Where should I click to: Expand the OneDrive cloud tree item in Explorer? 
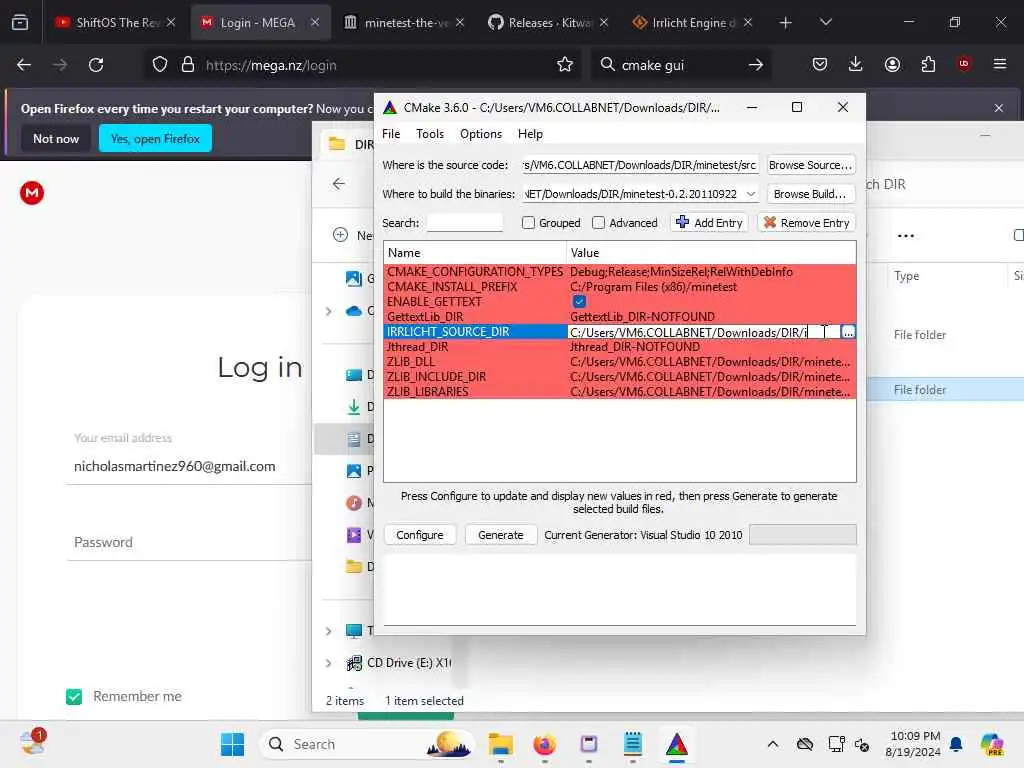[x=328, y=312]
